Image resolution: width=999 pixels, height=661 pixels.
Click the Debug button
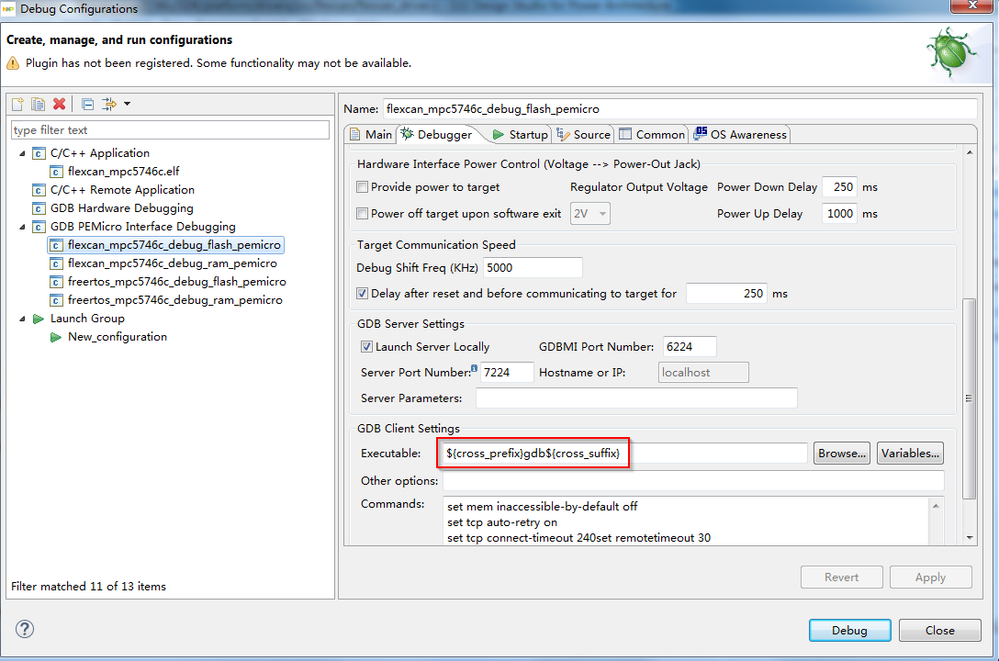point(850,630)
